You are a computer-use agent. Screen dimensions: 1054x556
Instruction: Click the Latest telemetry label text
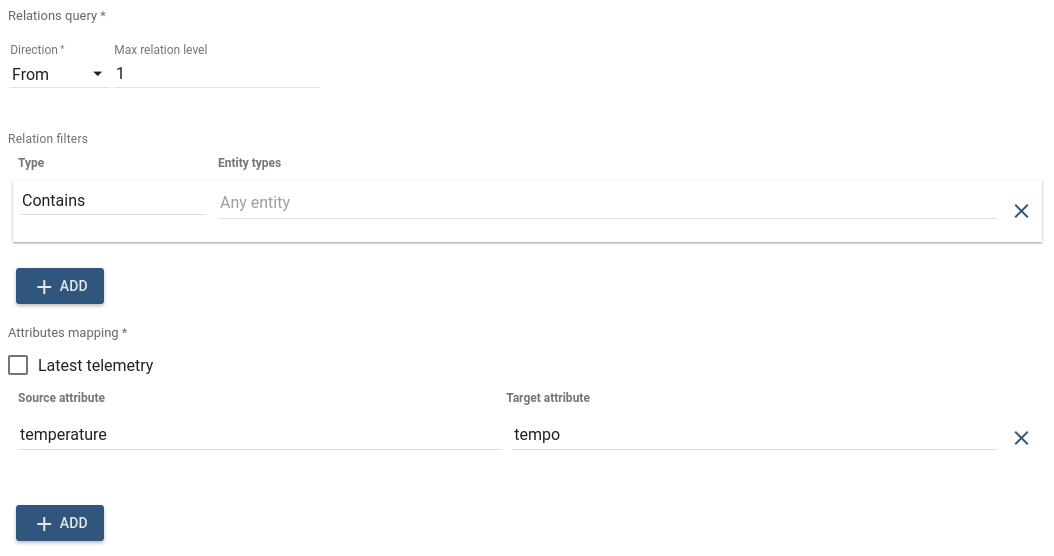click(95, 365)
